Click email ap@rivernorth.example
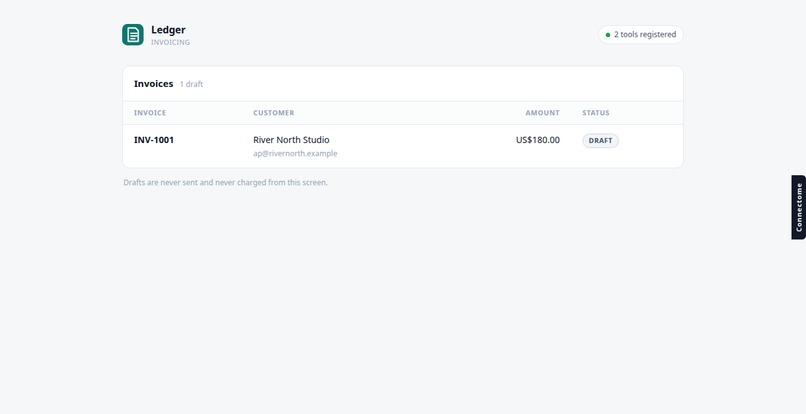This screenshot has width=806, height=414. (x=295, y=153)
